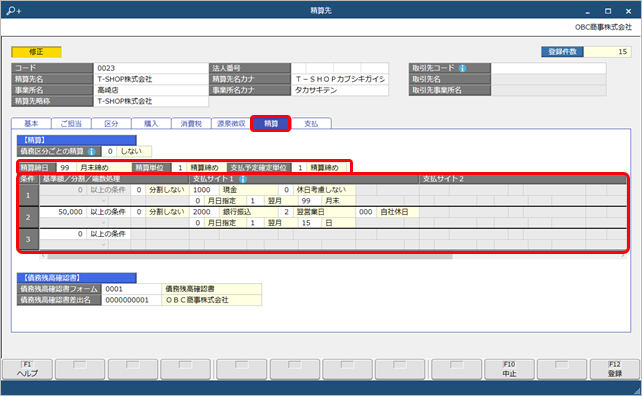Click the empty 取引先コード input field
The width and height of the screenshot is (642, 396).
coord(548,68)
